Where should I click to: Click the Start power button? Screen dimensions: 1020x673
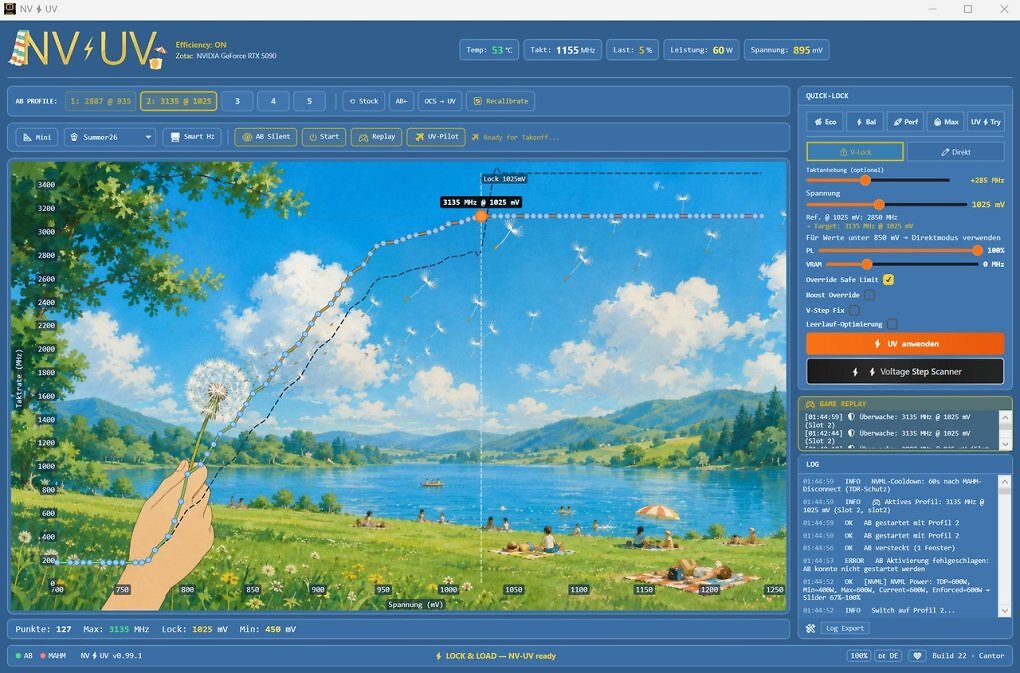click(324, 137)
